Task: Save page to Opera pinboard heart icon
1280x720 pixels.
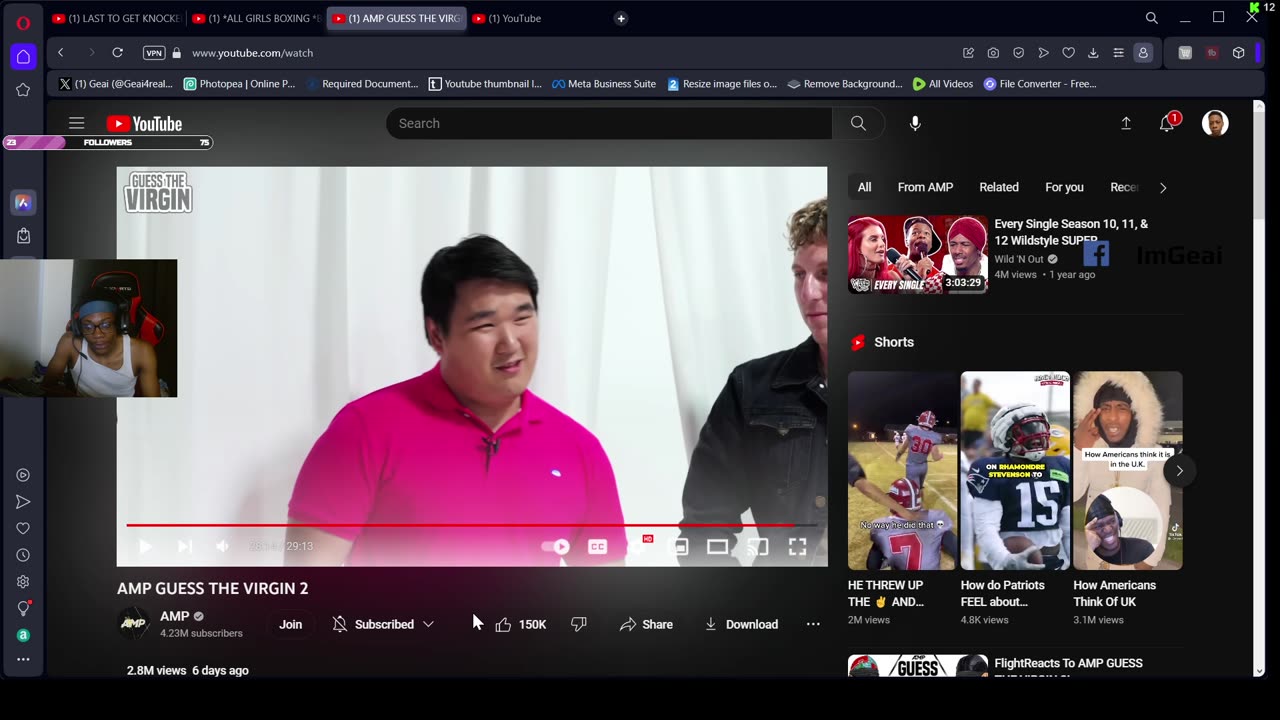Action: [x=1068, y=53]
